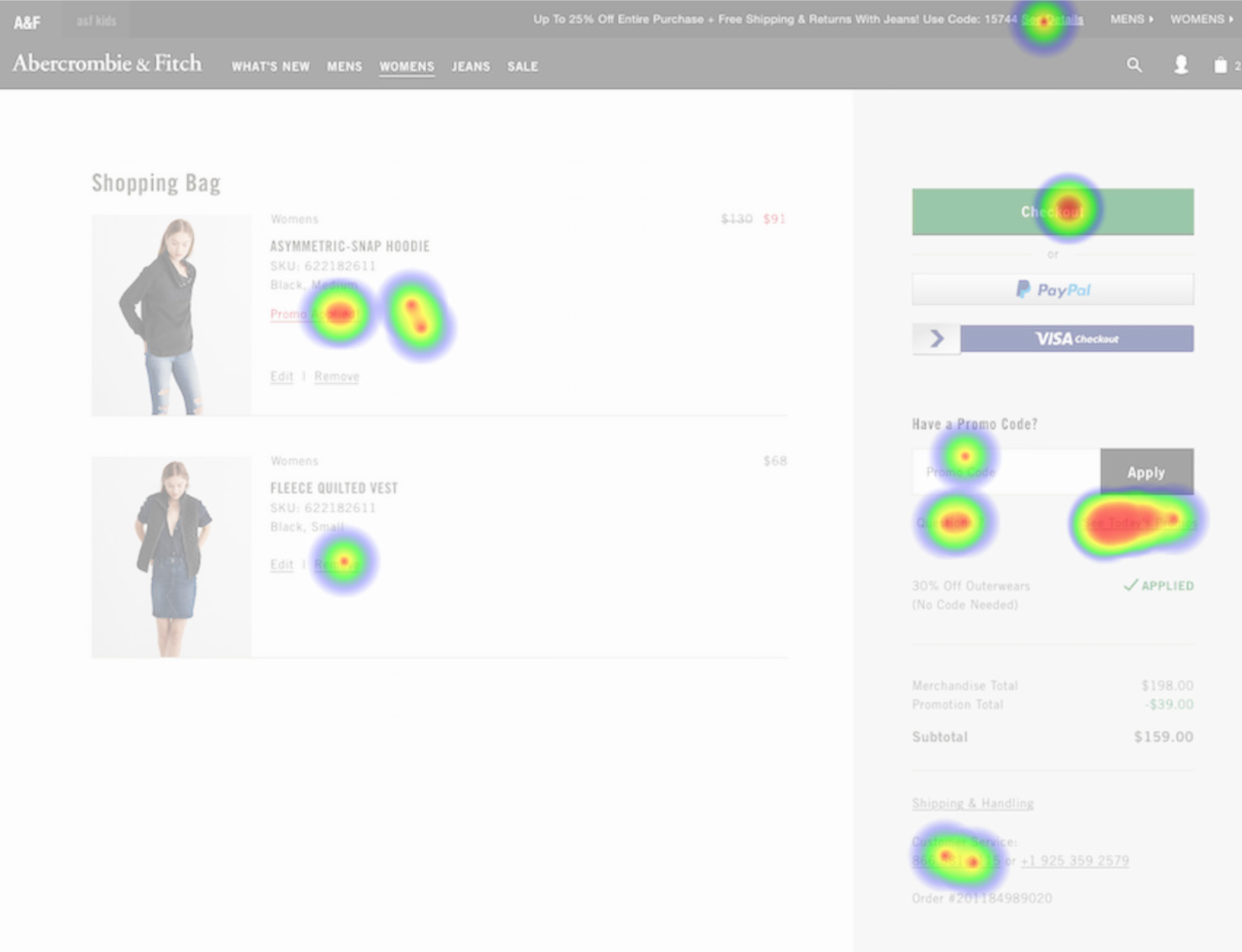1242x952 pixels.
Task: Open the MENS navigation menu
Action: (344, 66)
